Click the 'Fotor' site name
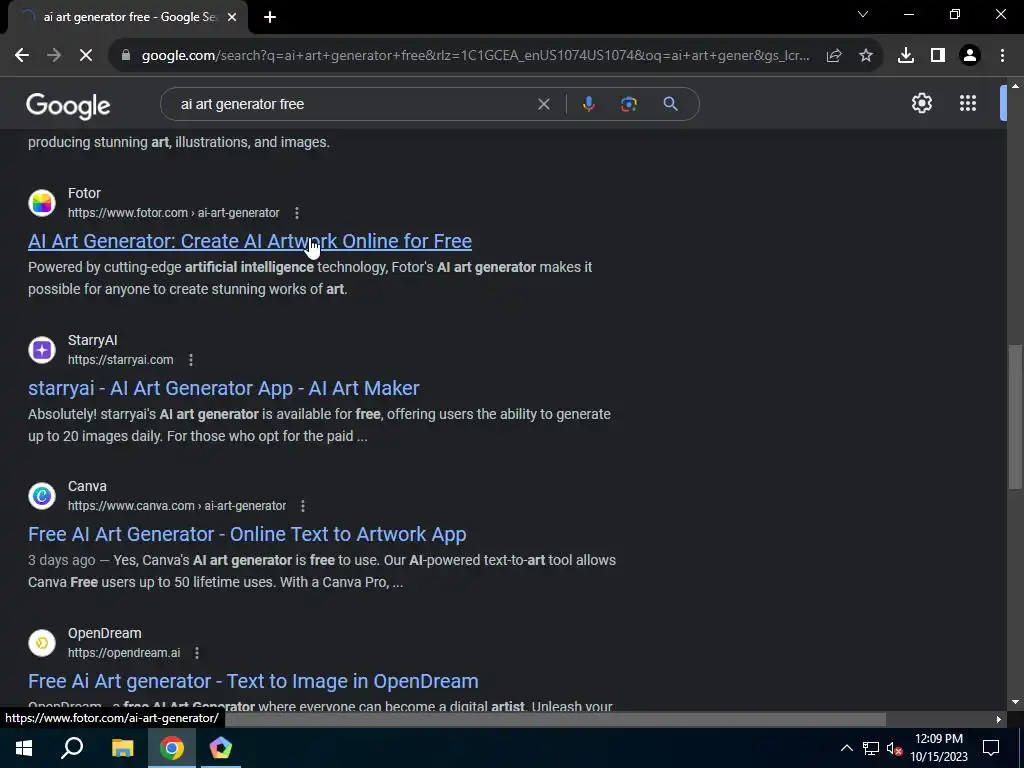 (84, 193)
